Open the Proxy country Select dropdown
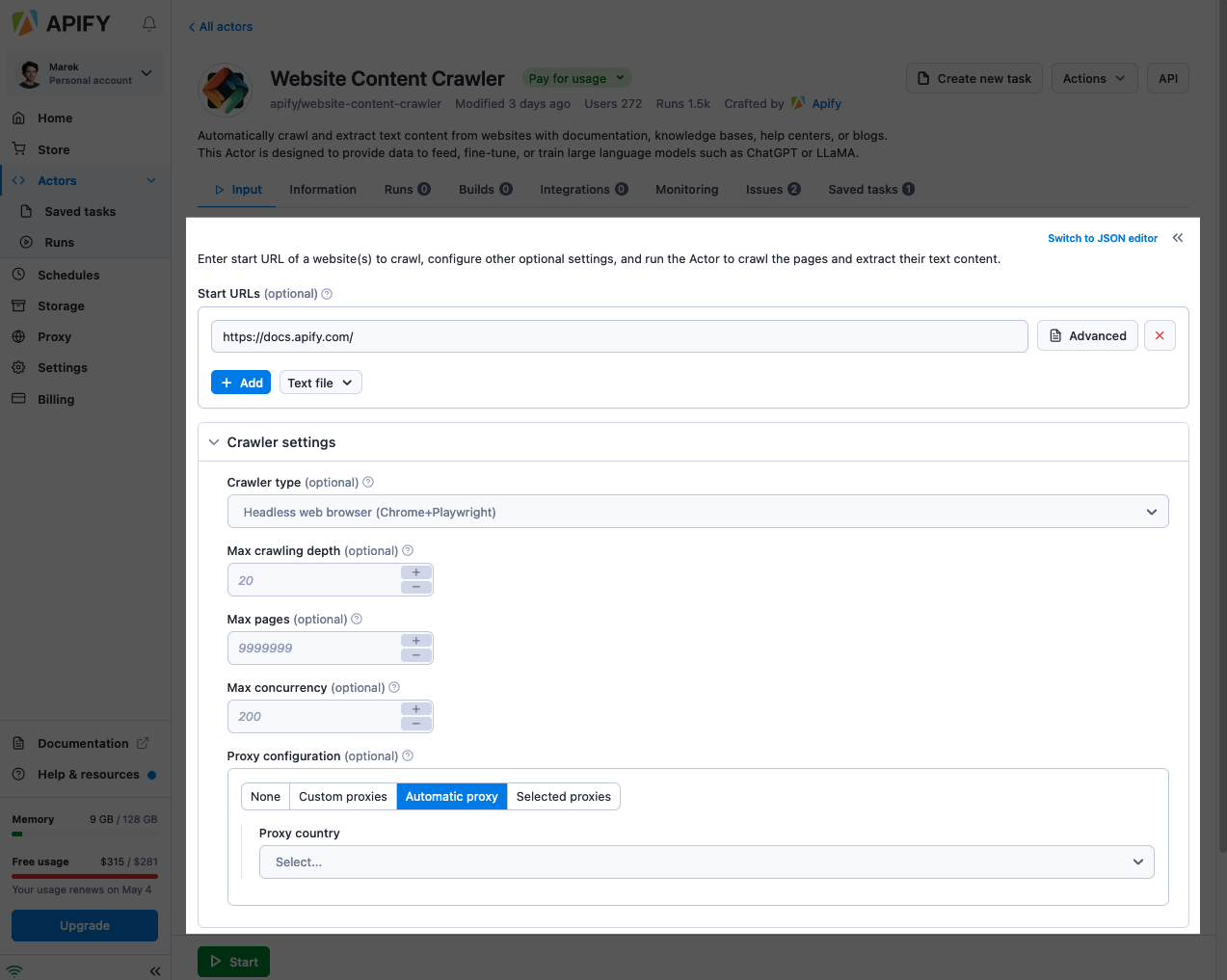 707,861
